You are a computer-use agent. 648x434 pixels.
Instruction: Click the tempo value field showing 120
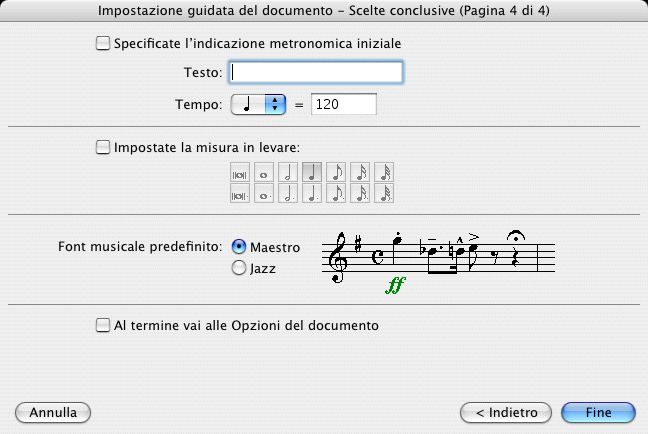coord(344,104)
